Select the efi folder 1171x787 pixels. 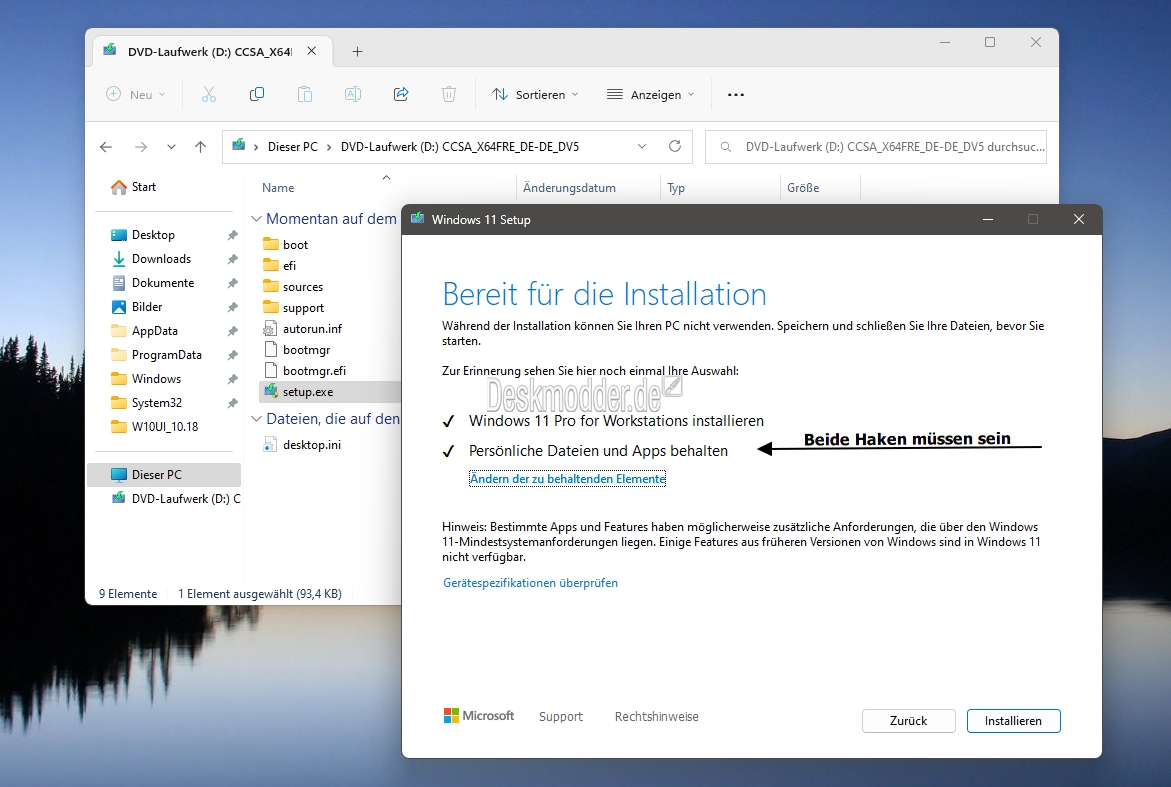point(289,265)
